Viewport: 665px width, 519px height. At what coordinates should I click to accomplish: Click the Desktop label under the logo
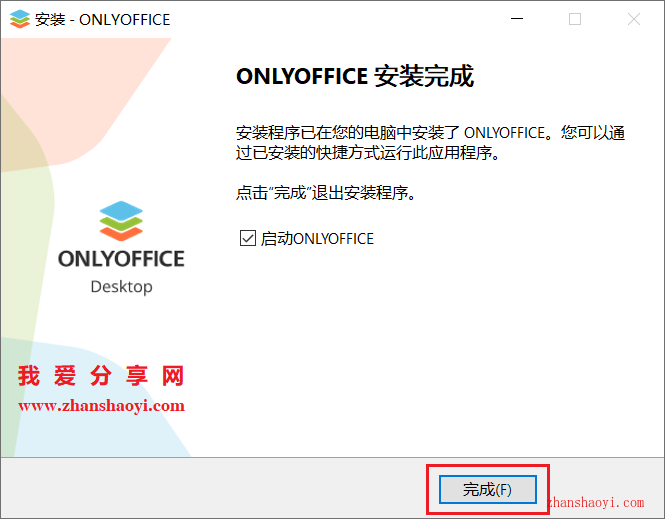click(x=121, y=287)
